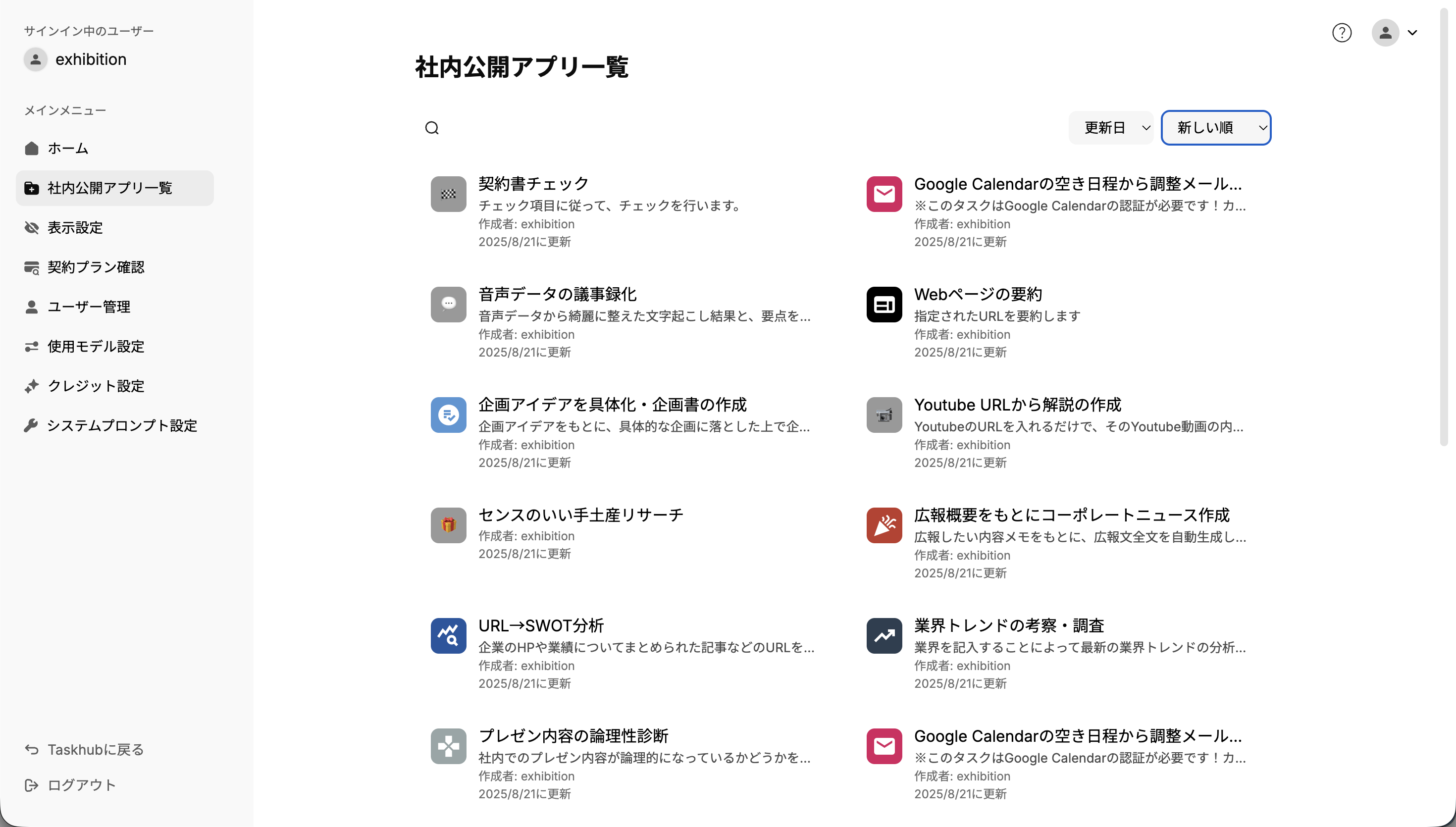
Task: Go to ホーム in the sidebar
Action: click(x=68, y=149)
